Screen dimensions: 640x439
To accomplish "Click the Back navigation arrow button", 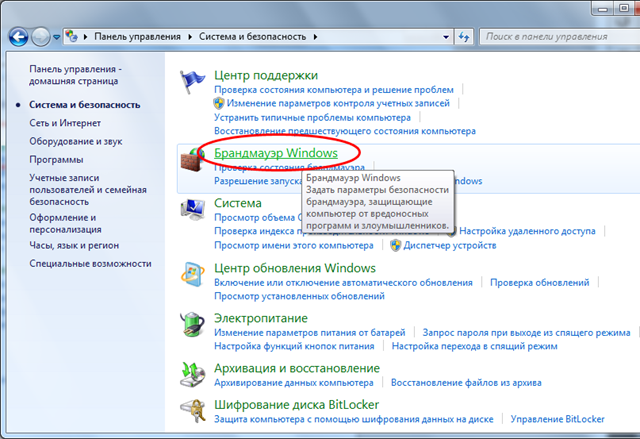I will (x=18, y=37).
